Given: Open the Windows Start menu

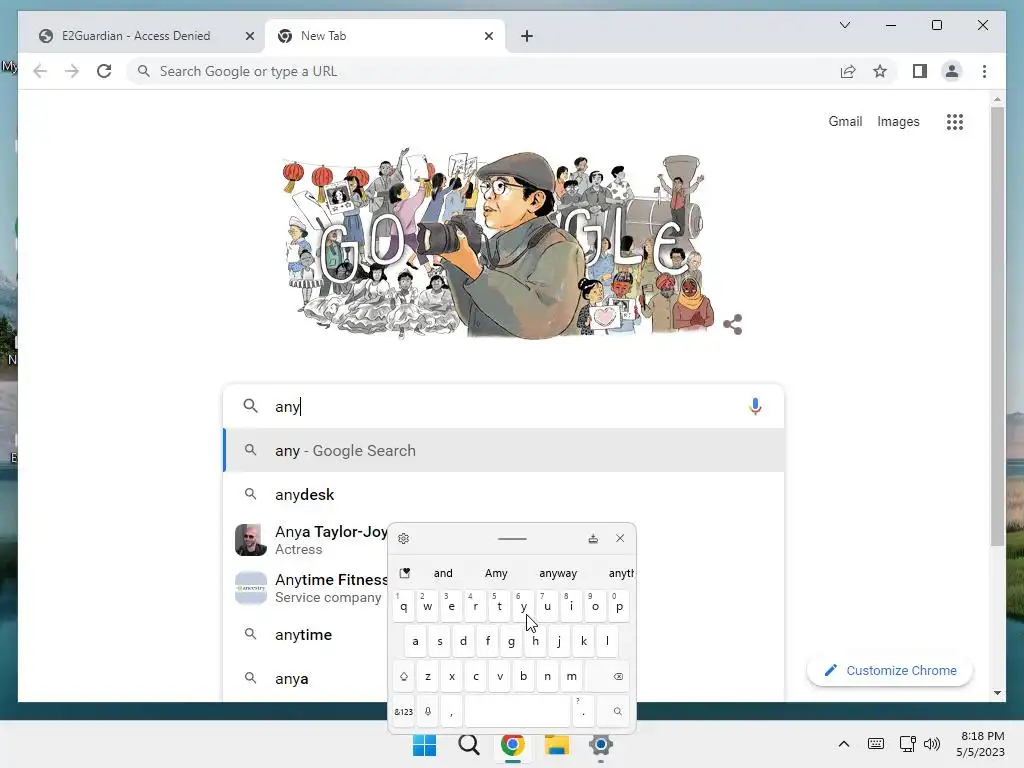Looking at the screenshot, I should pyautogui.click(x=424, y=745).
